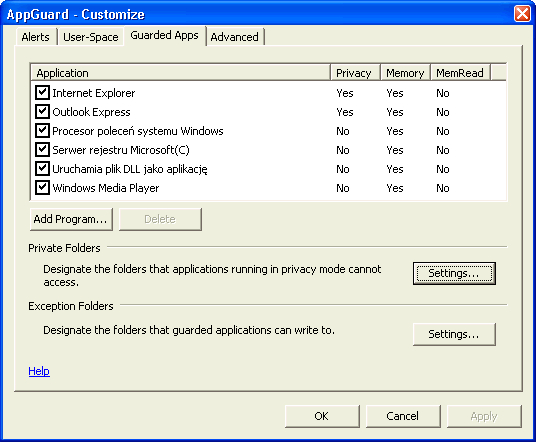Select Serwer rejestru Microsoft(C) entry
This screenshot has width=536, height=442.
pyautogui.click(x=121, y=150)
